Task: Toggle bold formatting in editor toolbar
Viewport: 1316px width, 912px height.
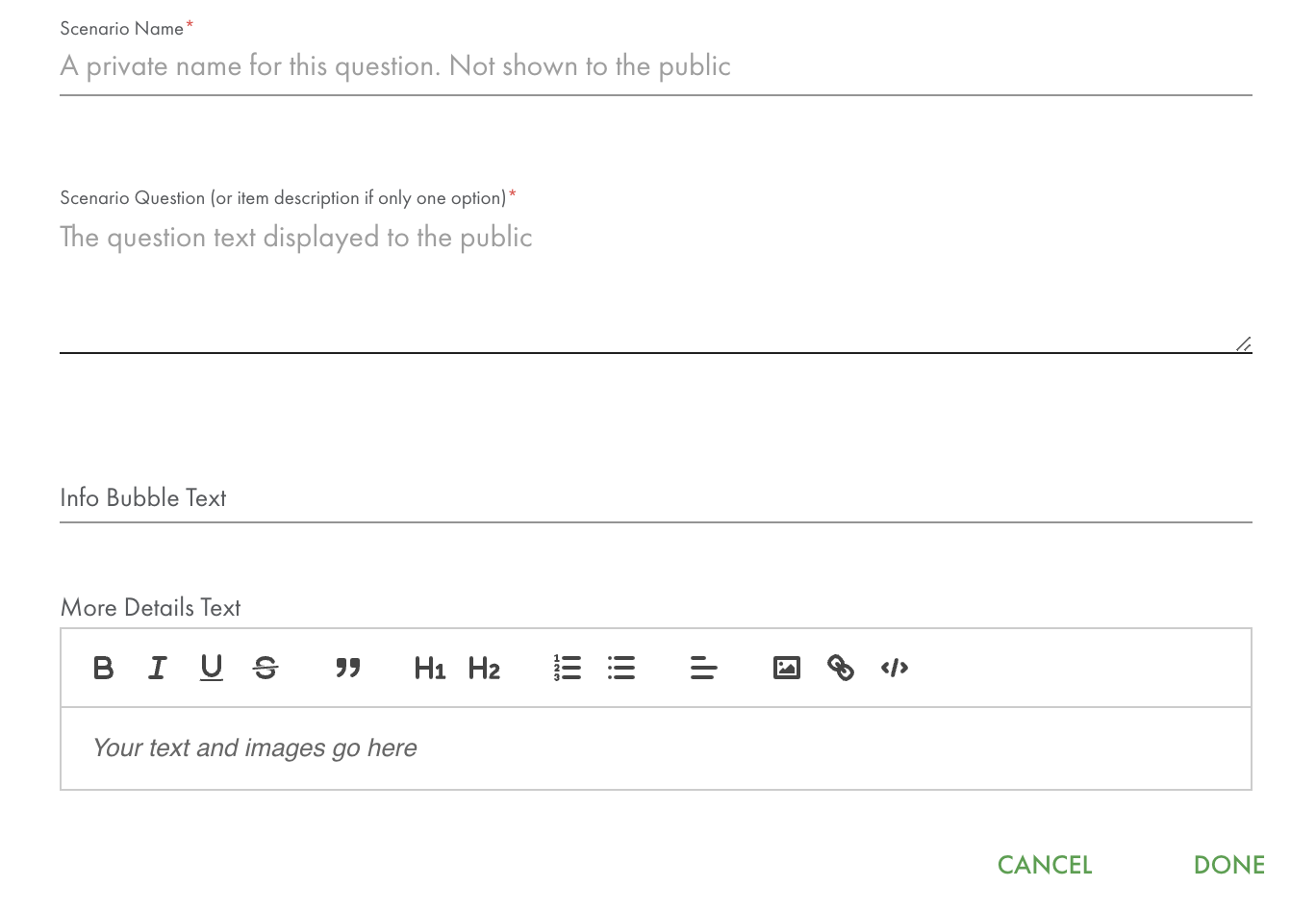Action: click(x=104, y=668)
